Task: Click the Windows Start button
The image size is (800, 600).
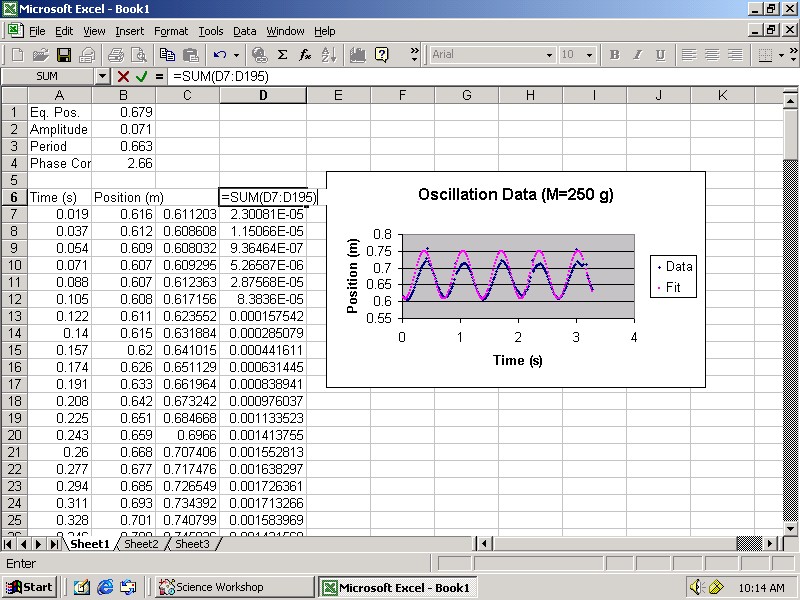Action: point(30,587)
